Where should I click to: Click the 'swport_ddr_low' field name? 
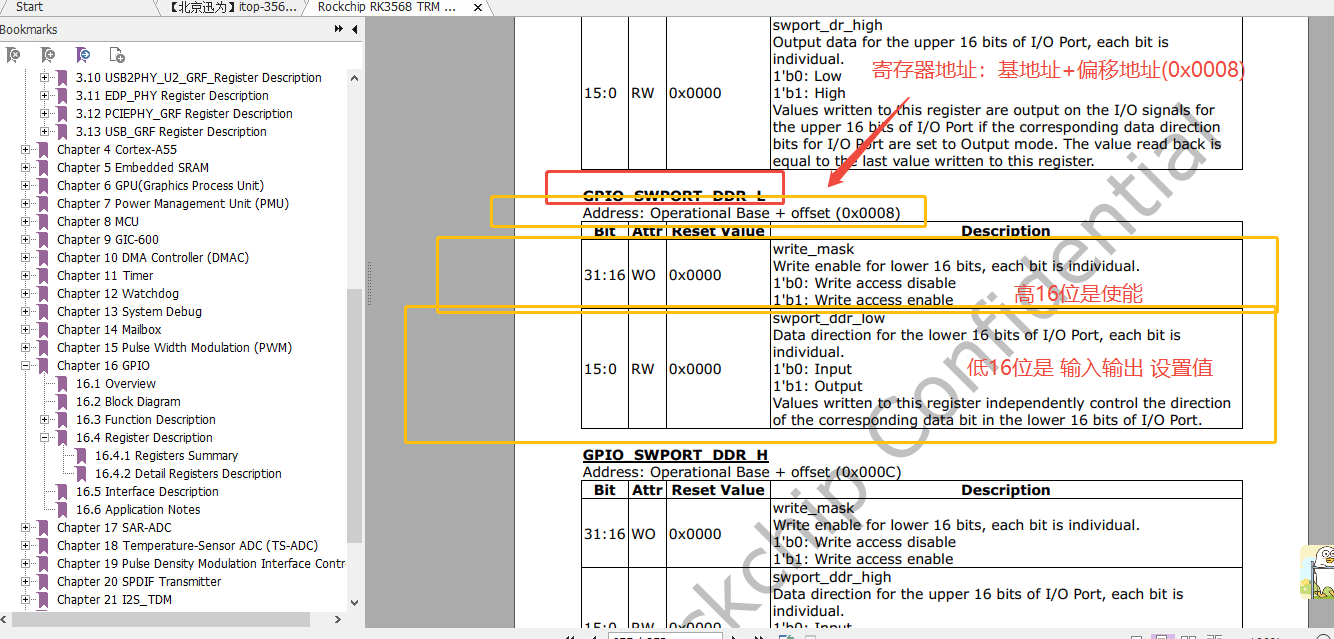click(829, 318)
